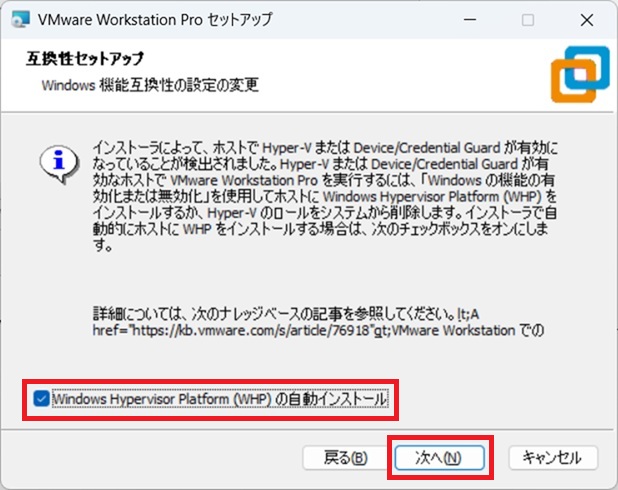Minimize the VMware Workstation Pro setup window
618x490 pixels.
pyautogui.click(x=469, y=19)
